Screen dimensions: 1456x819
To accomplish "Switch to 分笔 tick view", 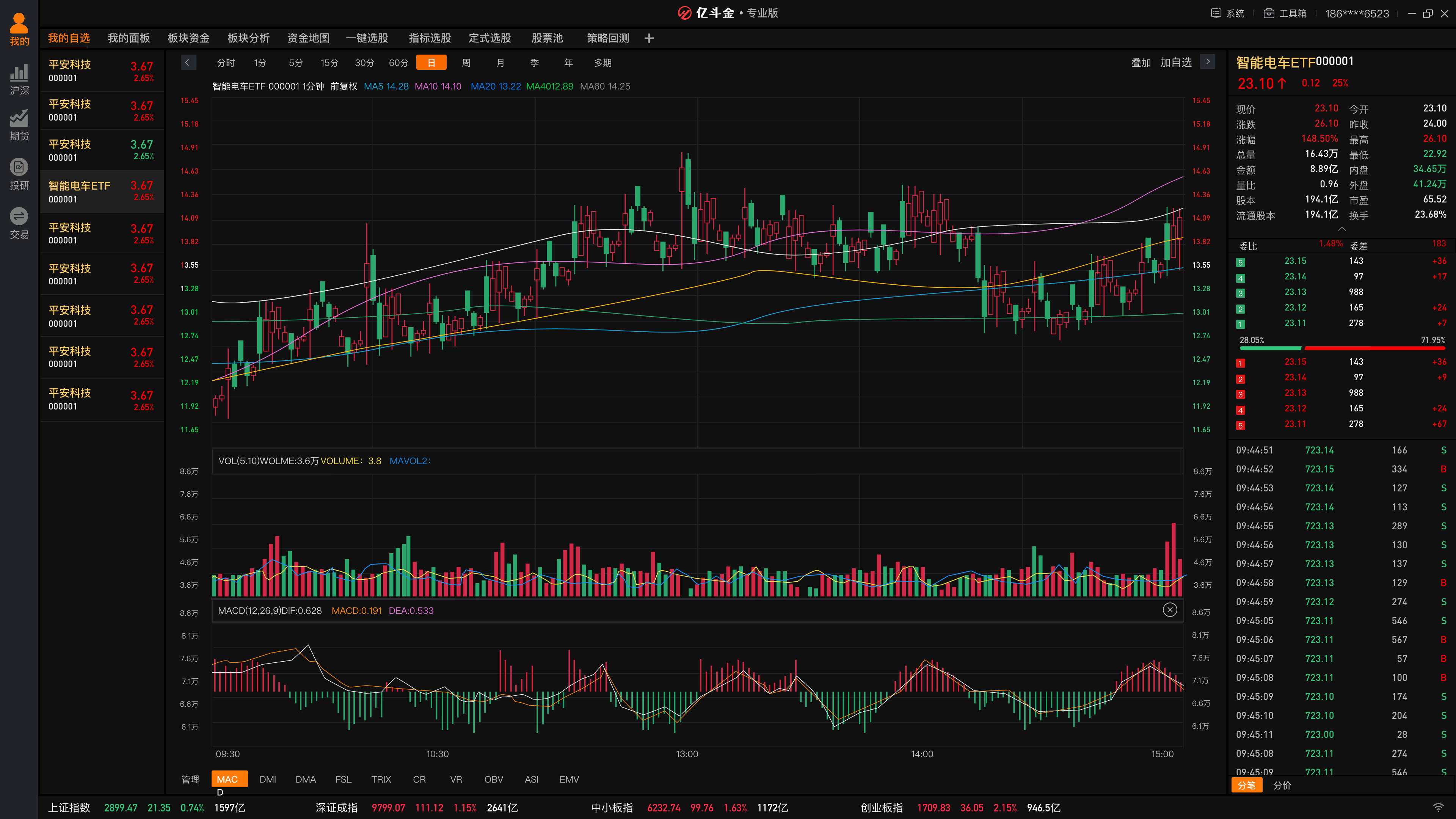I will coord(1247,785).
